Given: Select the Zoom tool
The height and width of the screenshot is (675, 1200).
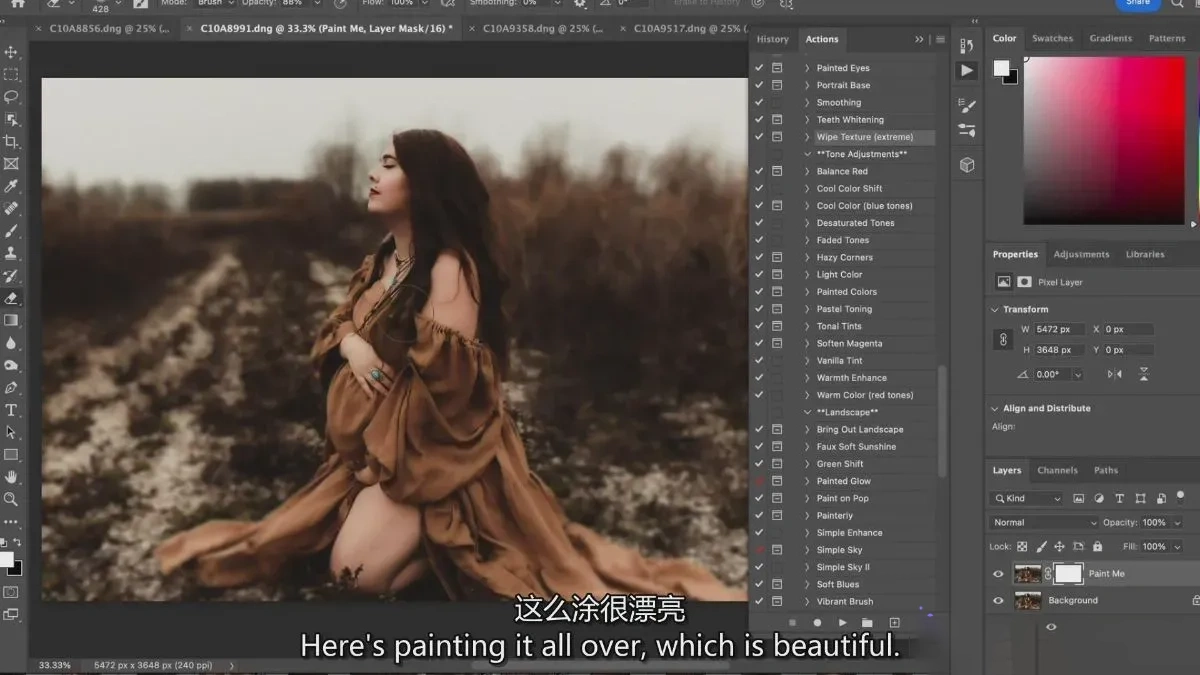Looking at the screenshot, I should tap(11, 499).
